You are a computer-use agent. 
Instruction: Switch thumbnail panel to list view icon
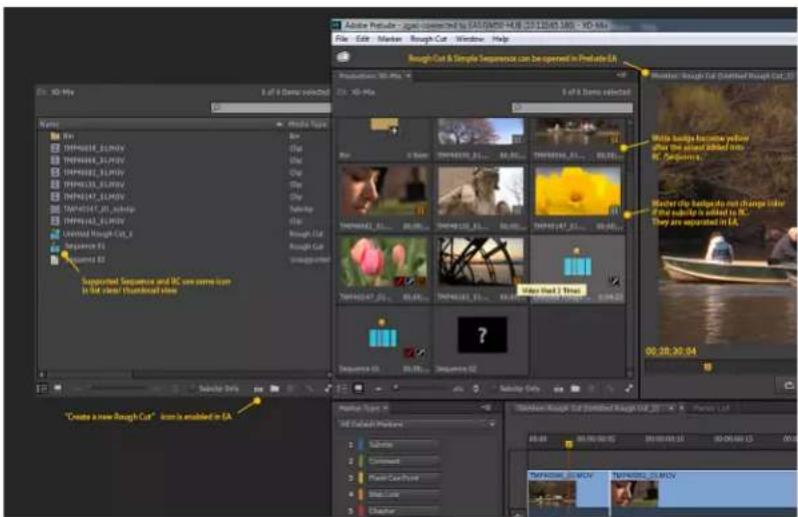pyautogui.click(x=342, y=389)
